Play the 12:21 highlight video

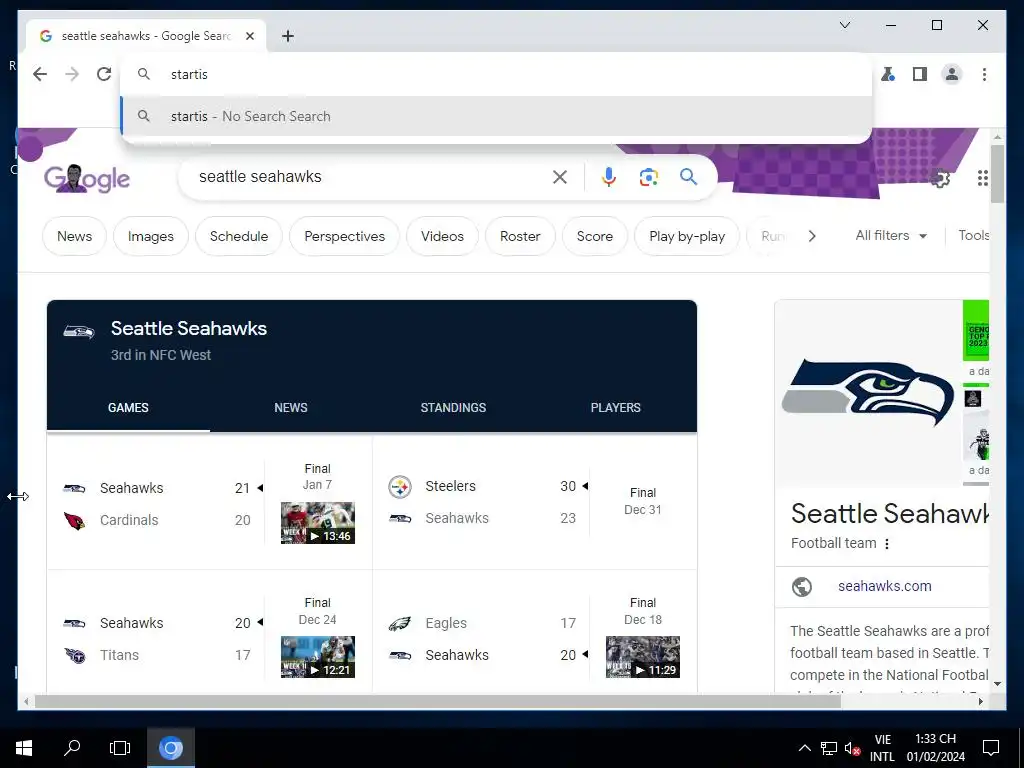point(317,657)
